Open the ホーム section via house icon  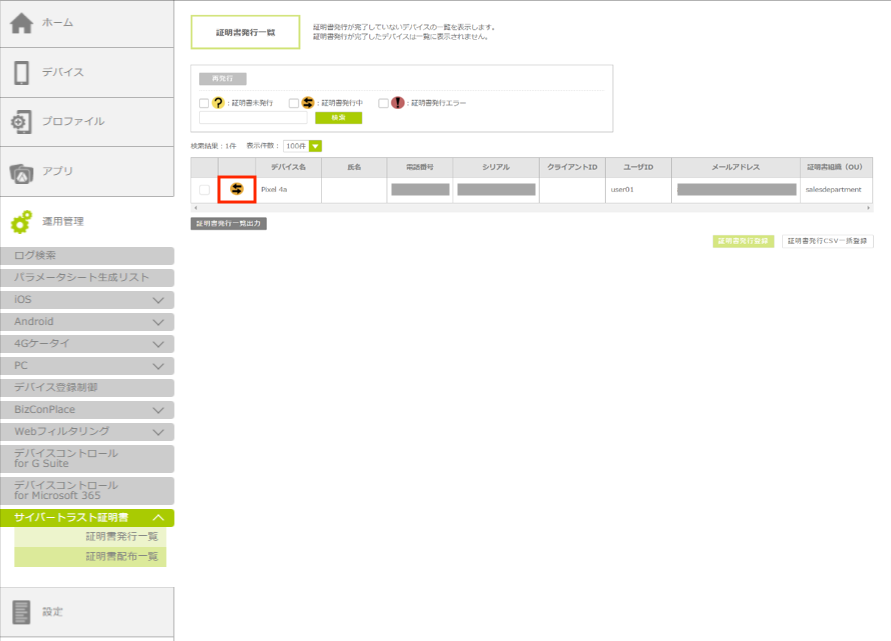pos(21,24)
